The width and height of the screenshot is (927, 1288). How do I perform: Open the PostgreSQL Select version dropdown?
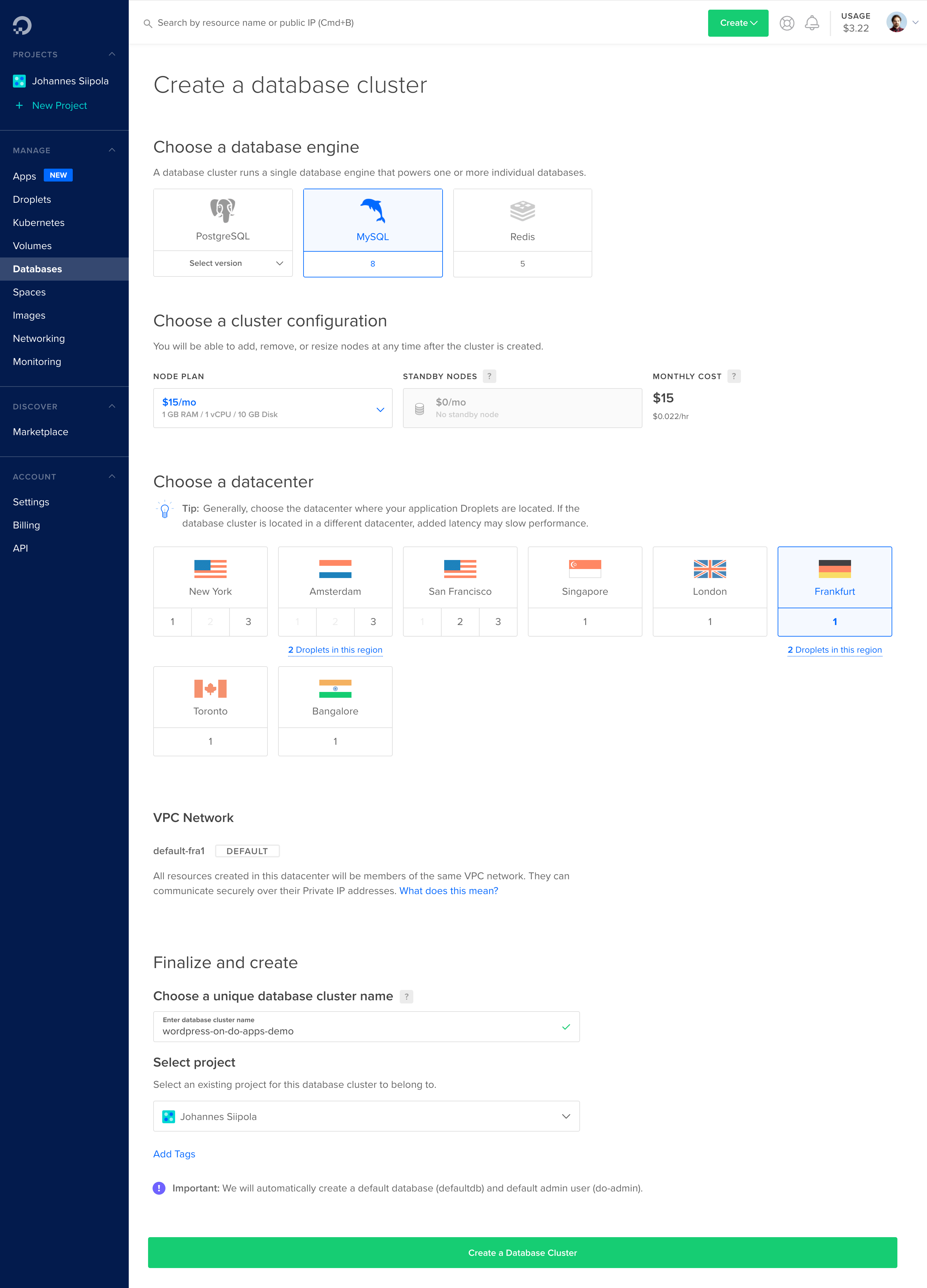(x=223, y=264)
